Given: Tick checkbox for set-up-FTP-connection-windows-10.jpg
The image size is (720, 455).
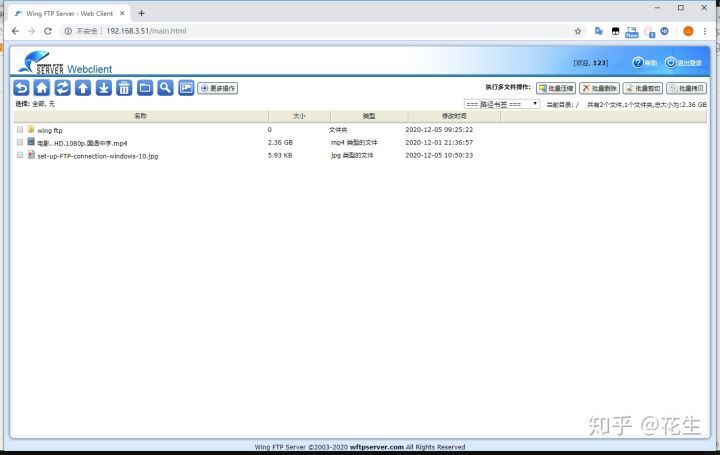Looking at the screenshot, I should [x=20, y=155].
